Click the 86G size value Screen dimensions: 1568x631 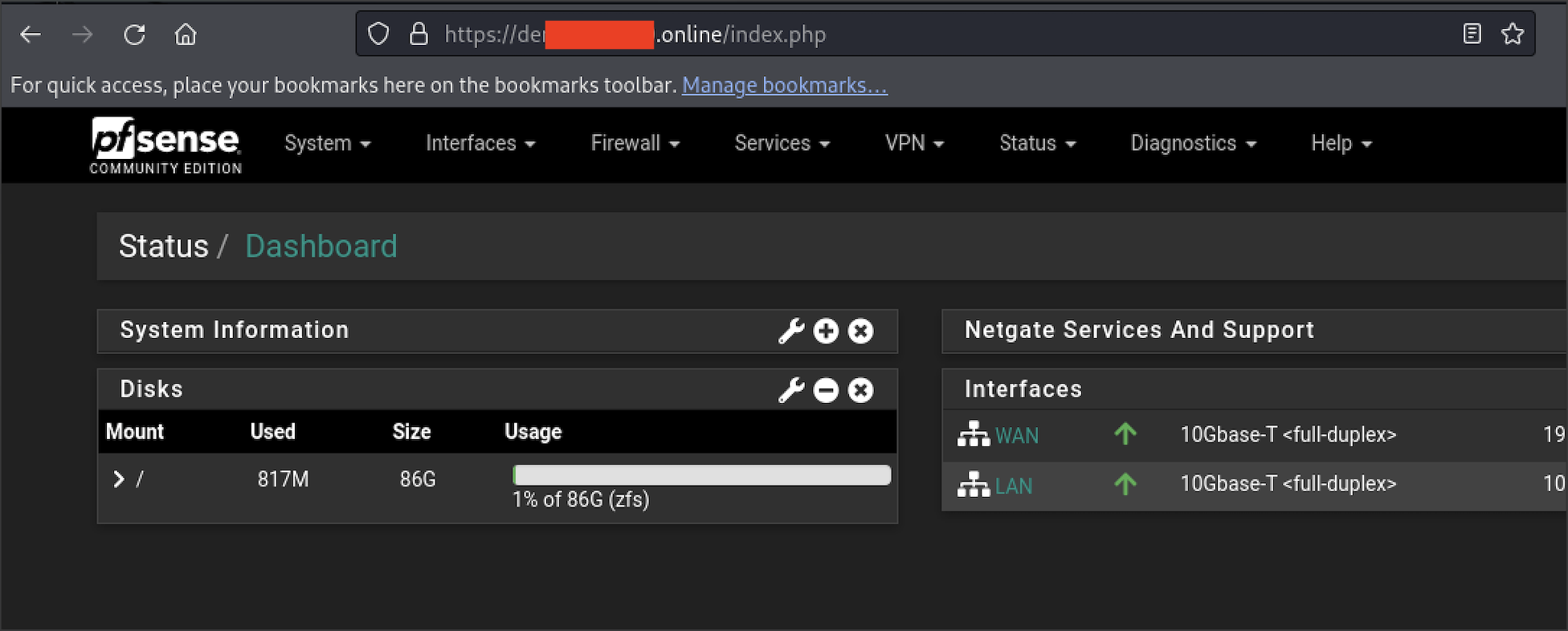pos(418,479)
